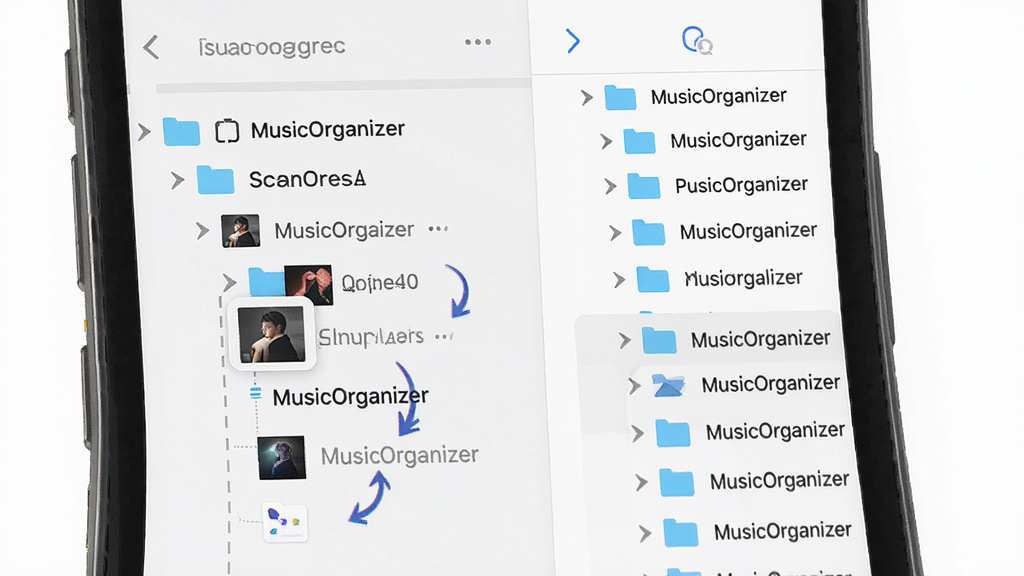Expand the MusicOrgaizer item
1024x576 pixels.
[202, 231]
